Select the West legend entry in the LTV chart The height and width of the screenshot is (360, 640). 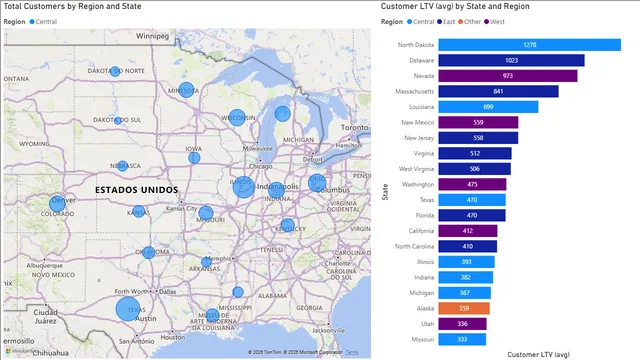pyautogui.click(x=494, y=22)
